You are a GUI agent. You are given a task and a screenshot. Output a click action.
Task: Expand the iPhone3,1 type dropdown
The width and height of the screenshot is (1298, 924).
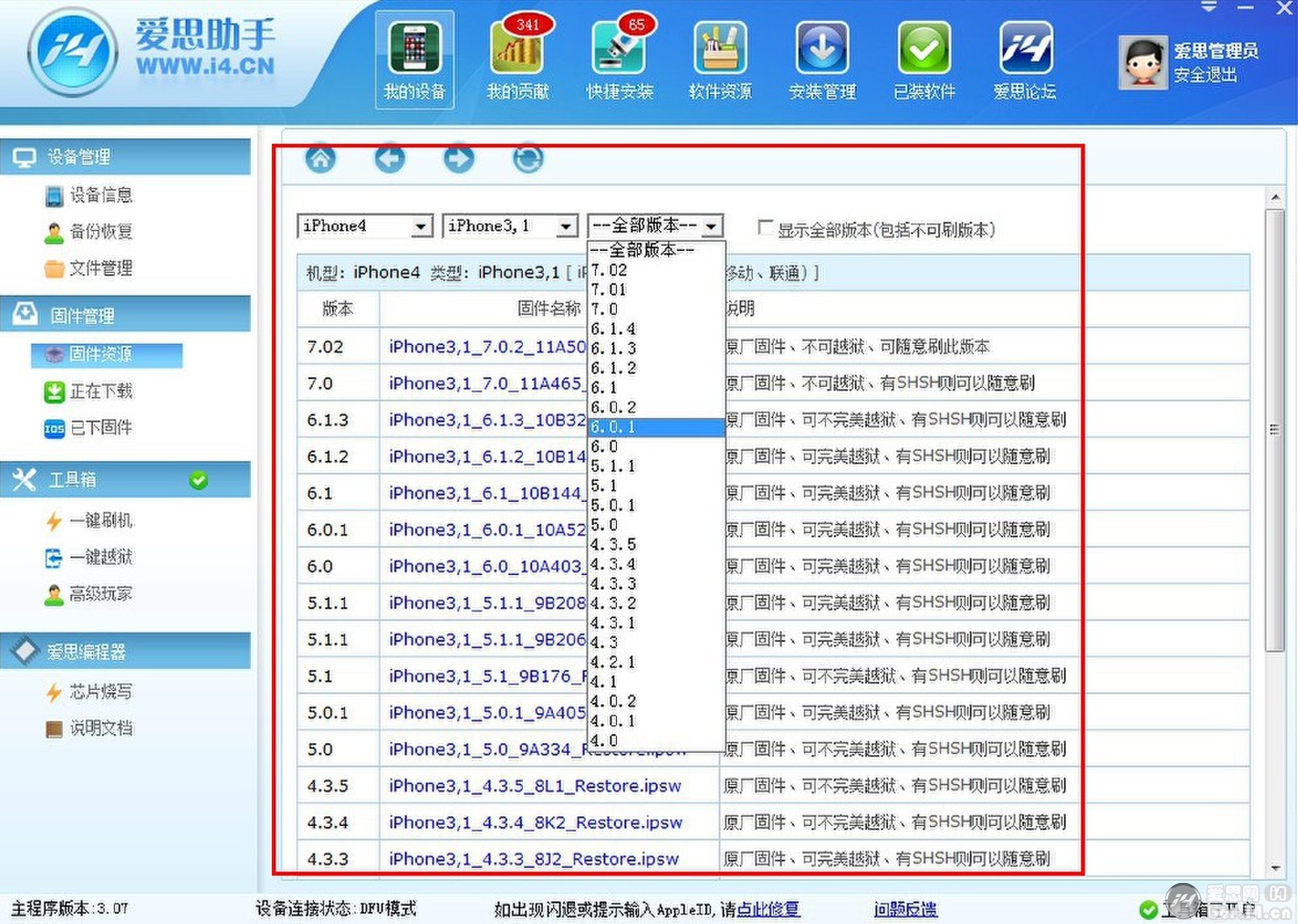click(566, 227)
